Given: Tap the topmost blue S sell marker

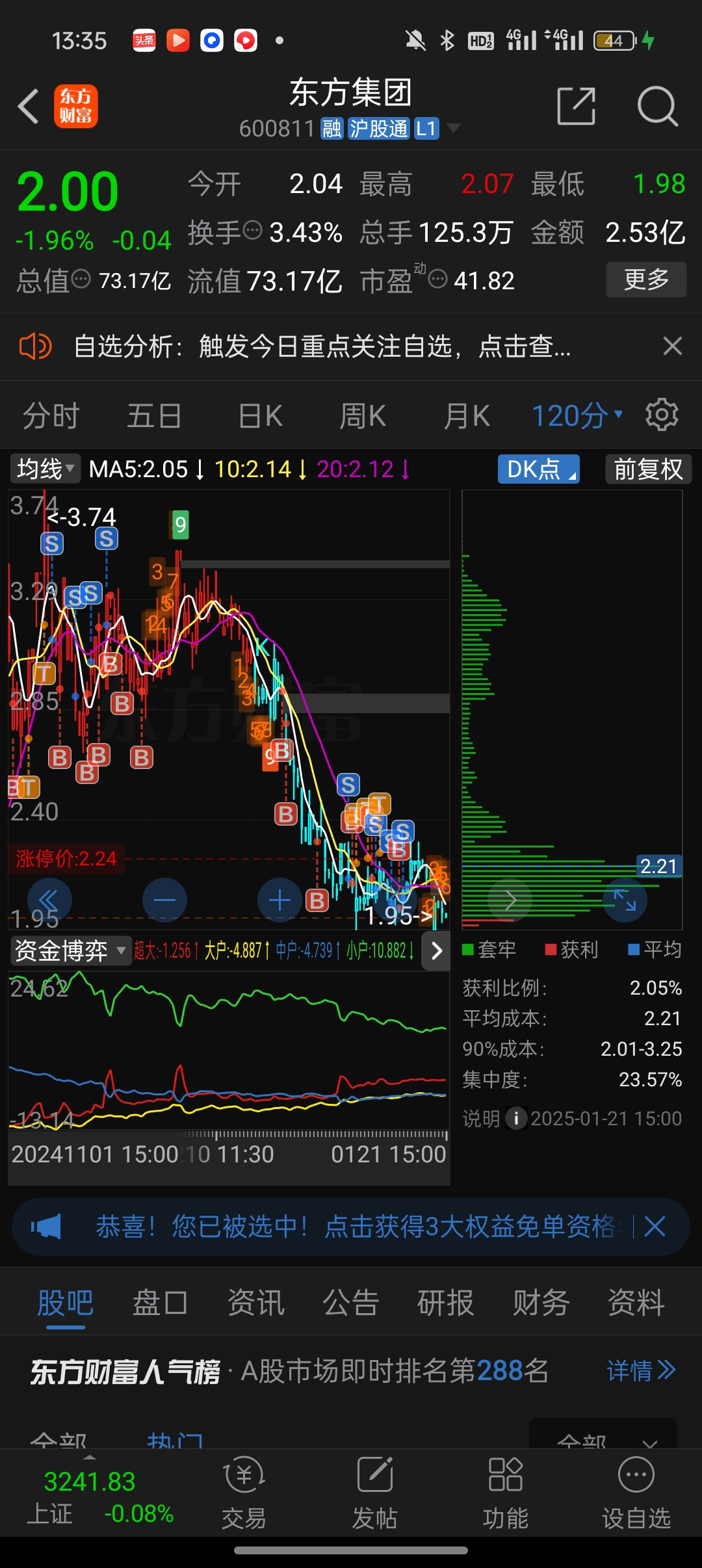Looking at the screenshot, I should coord(107,538).
